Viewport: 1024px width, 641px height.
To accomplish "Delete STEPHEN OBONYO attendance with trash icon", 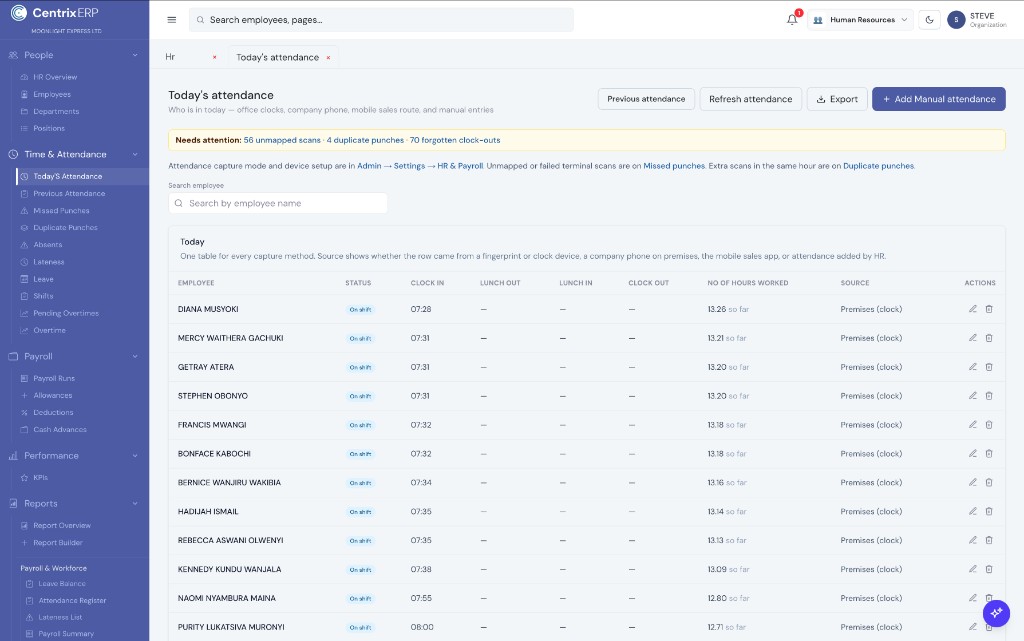I will click(x=989, y=396).
